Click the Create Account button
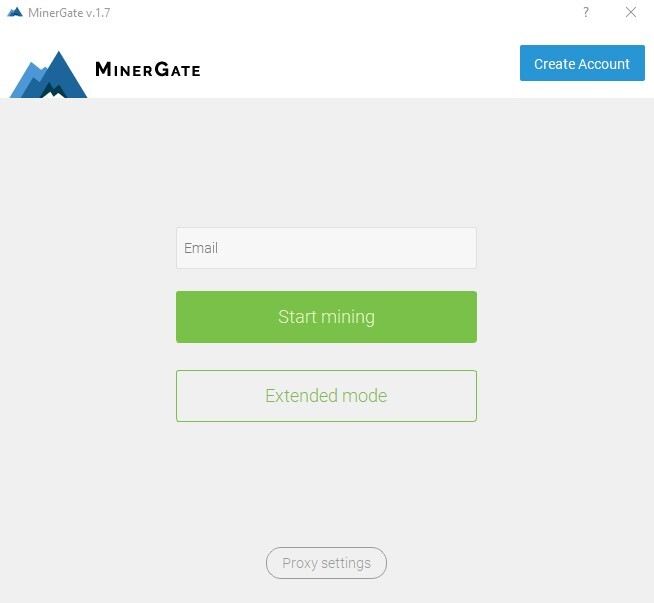This screenshot has width=654, height=603. click(x=582, y=63)
